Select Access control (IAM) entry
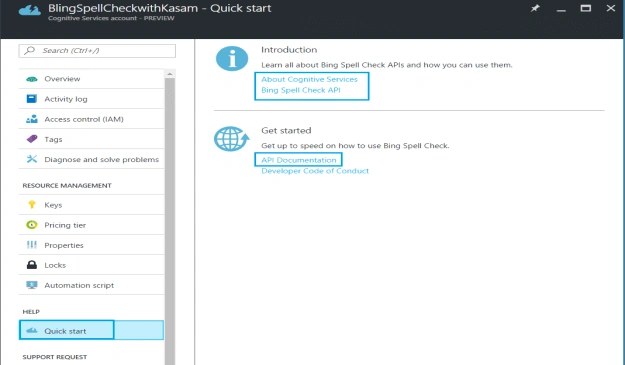 (x=91, y=119)
